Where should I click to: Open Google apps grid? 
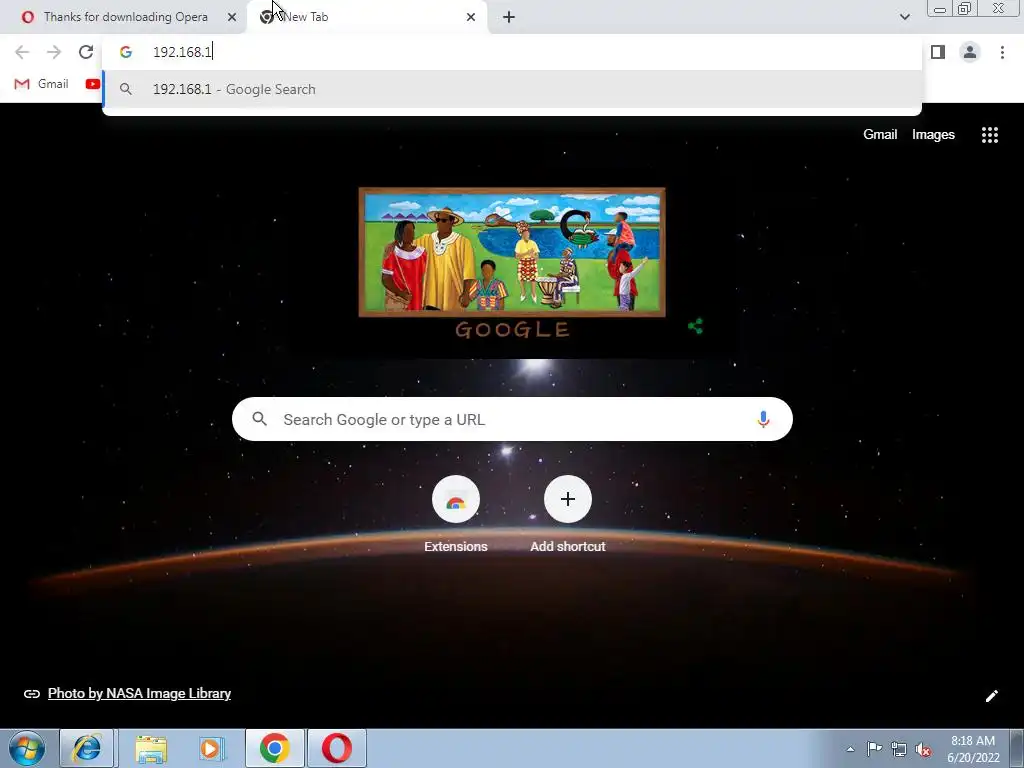tap(990, 135)
